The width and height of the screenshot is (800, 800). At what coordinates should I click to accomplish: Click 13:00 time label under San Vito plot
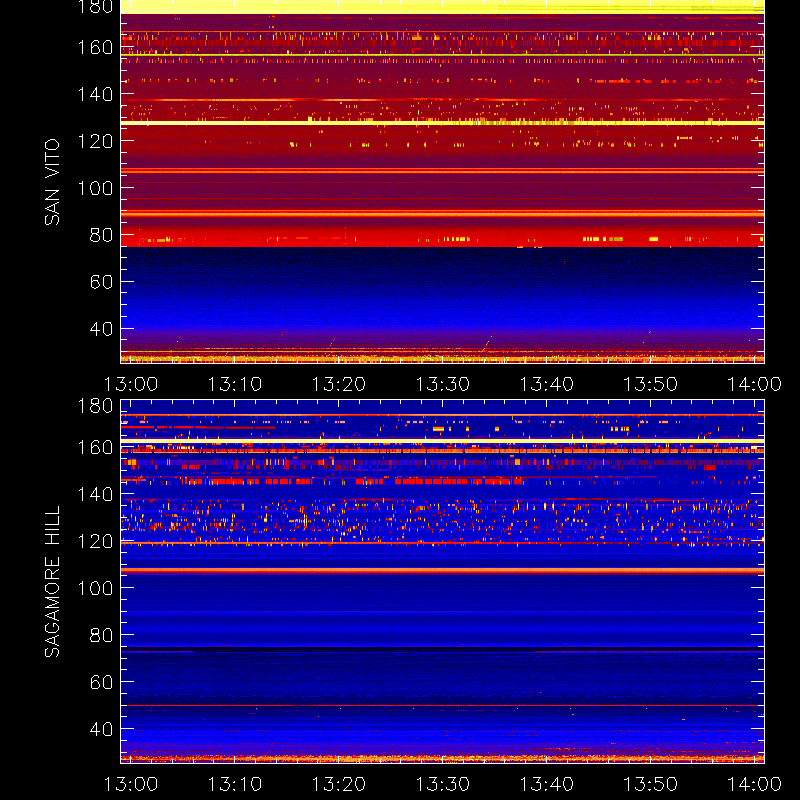[131, 384]
